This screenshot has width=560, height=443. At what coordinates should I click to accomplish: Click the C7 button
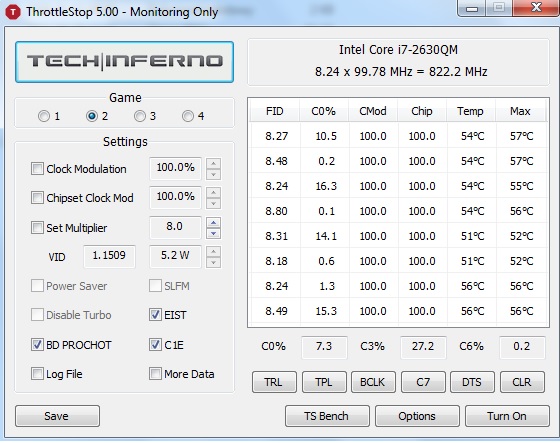point(423,382)
